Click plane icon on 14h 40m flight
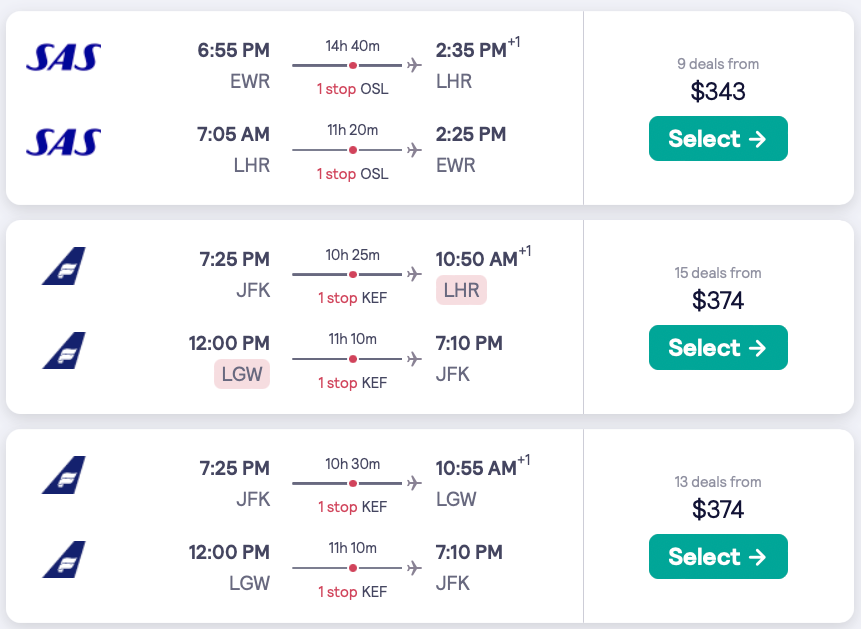The width and height of the screenshot is (861, 629). (x=415, y=66)
